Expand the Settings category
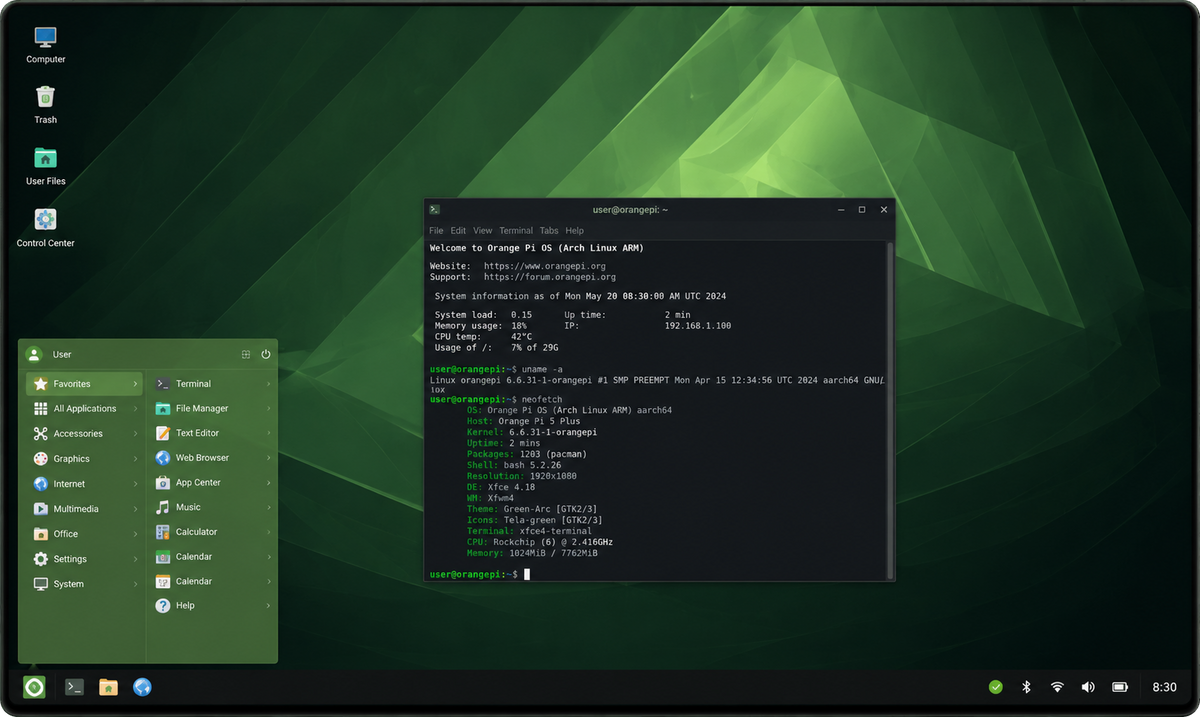Screen dimensions: 1200x717 point(85,559)
